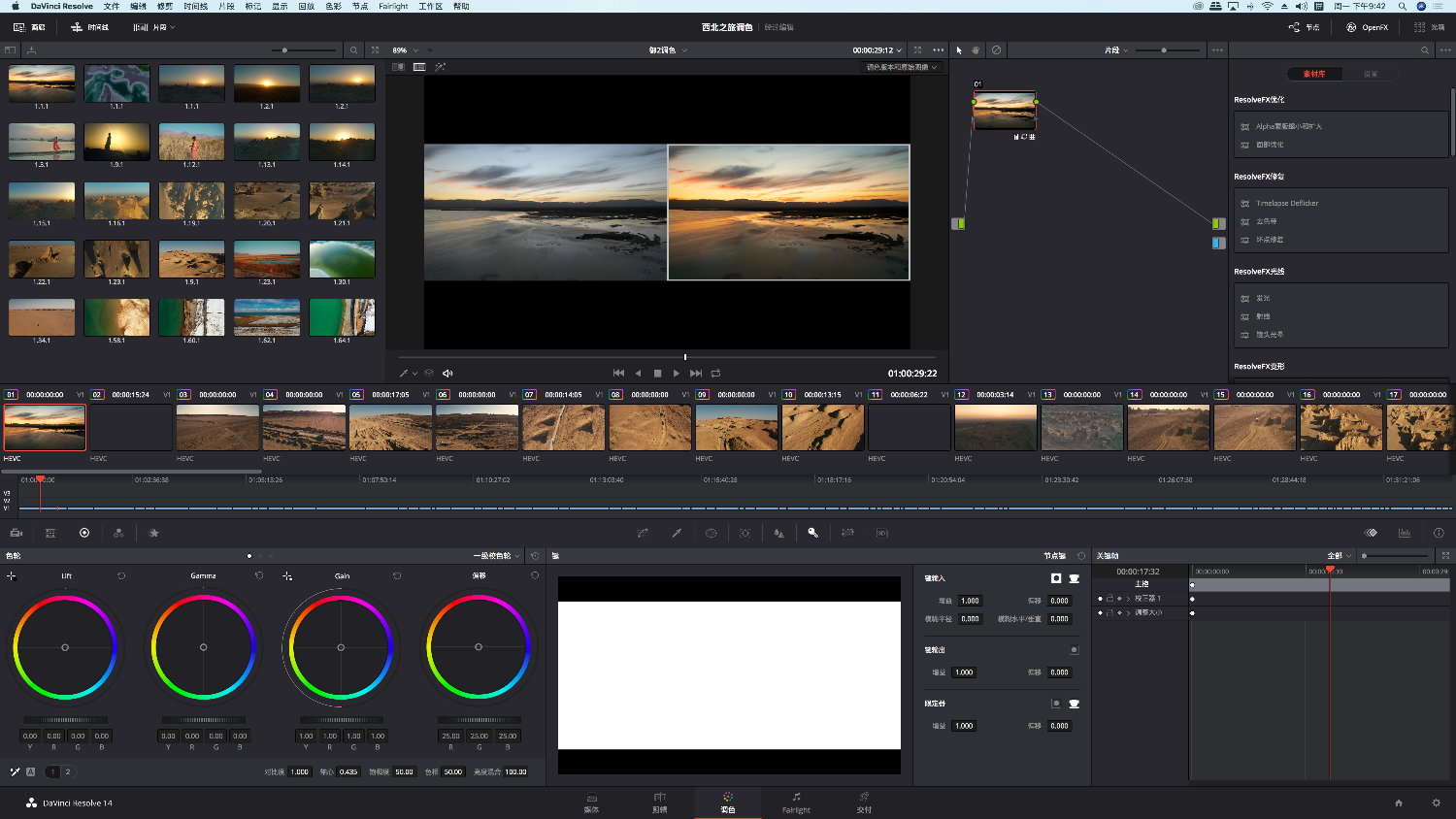1456x819 pixels.
Task: Open the Curves palette
Action: [643, 533]
